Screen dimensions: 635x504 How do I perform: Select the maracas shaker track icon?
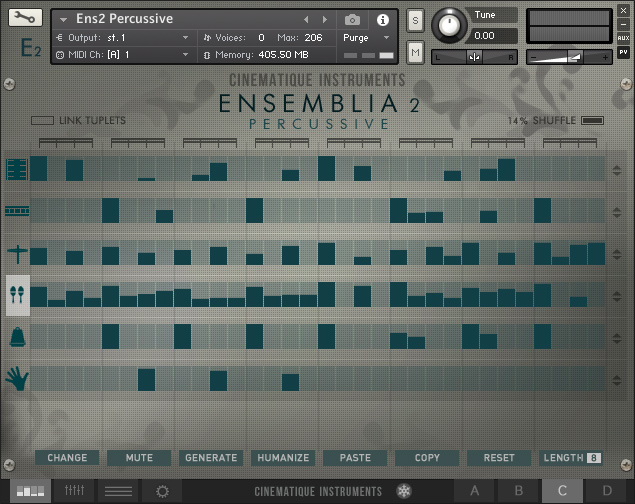(17, 295)
